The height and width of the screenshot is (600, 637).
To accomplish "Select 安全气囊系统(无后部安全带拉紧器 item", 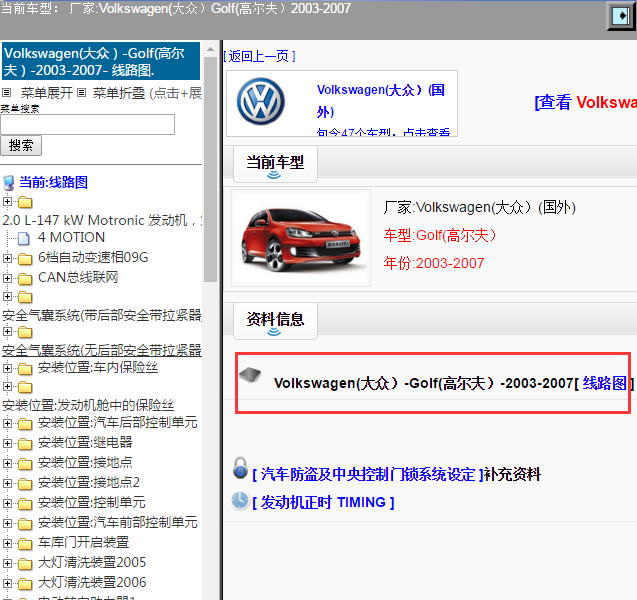I will [102, 350].
